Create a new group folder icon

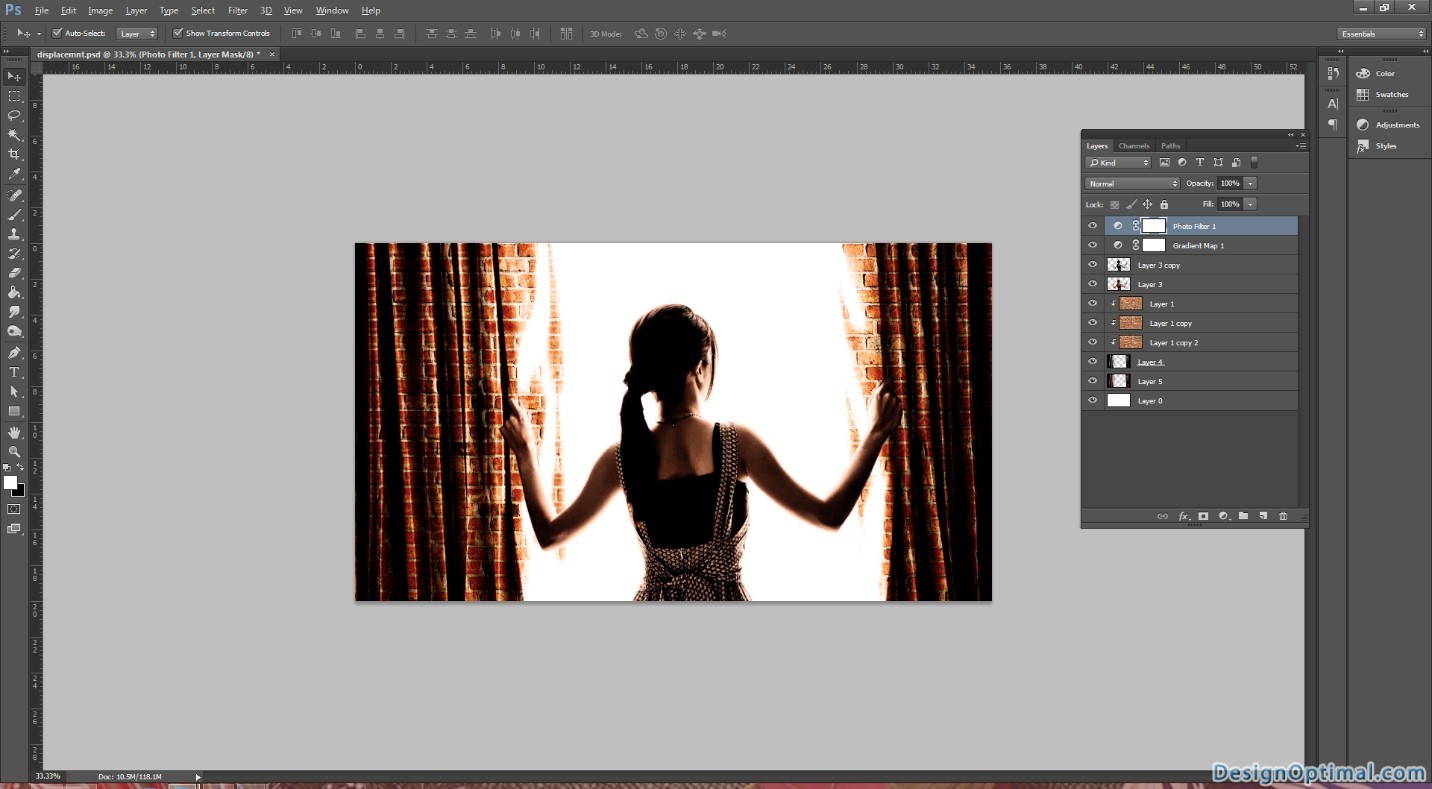(x=1243, y=516)
